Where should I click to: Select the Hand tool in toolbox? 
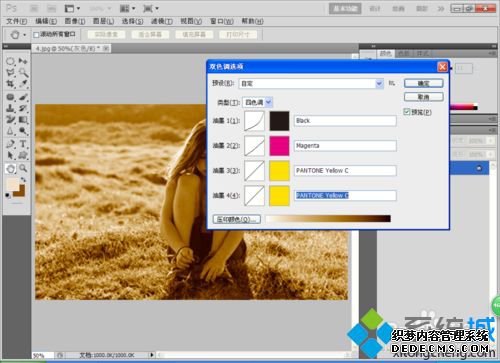tap(10, 169)
